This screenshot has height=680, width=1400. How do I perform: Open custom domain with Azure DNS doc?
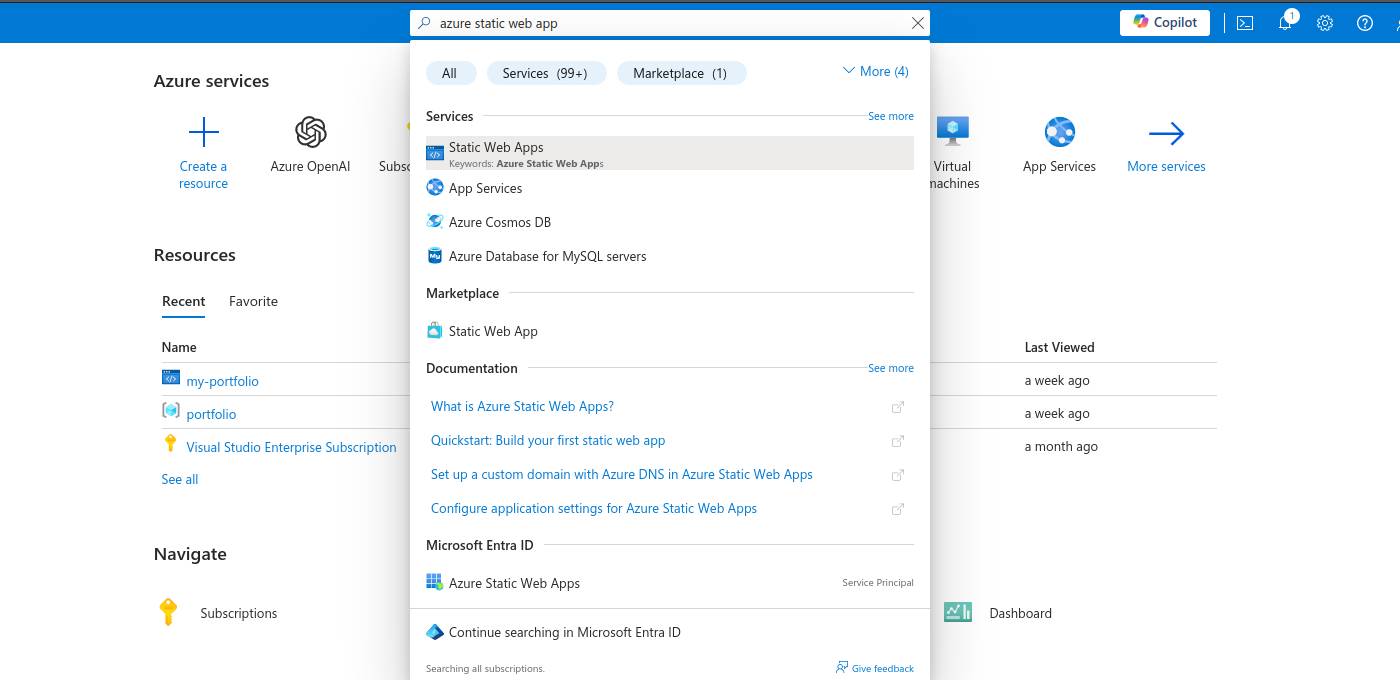(622, 474)
